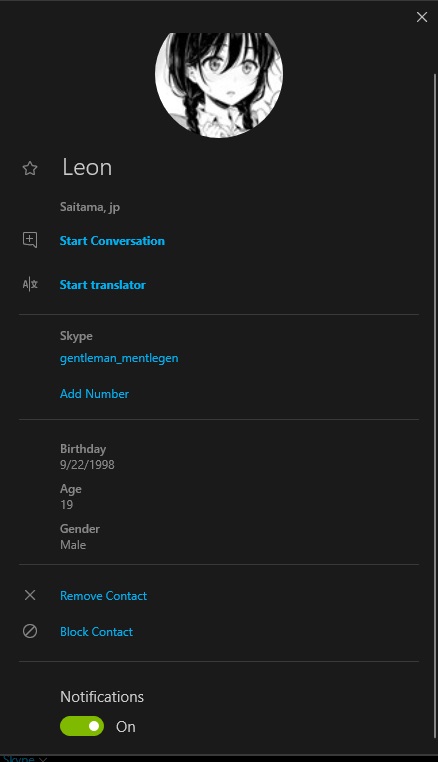Open the Start Conversation link

(112, 241)
